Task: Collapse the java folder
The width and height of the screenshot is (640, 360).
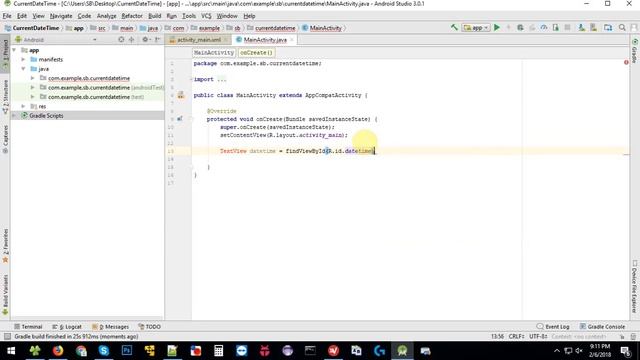Action: tap(24, 69)
